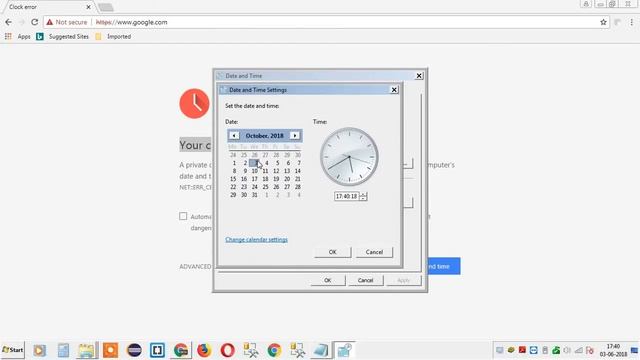
Task: Click the ADVANCED link on the error page
Action: pos(196,267)
